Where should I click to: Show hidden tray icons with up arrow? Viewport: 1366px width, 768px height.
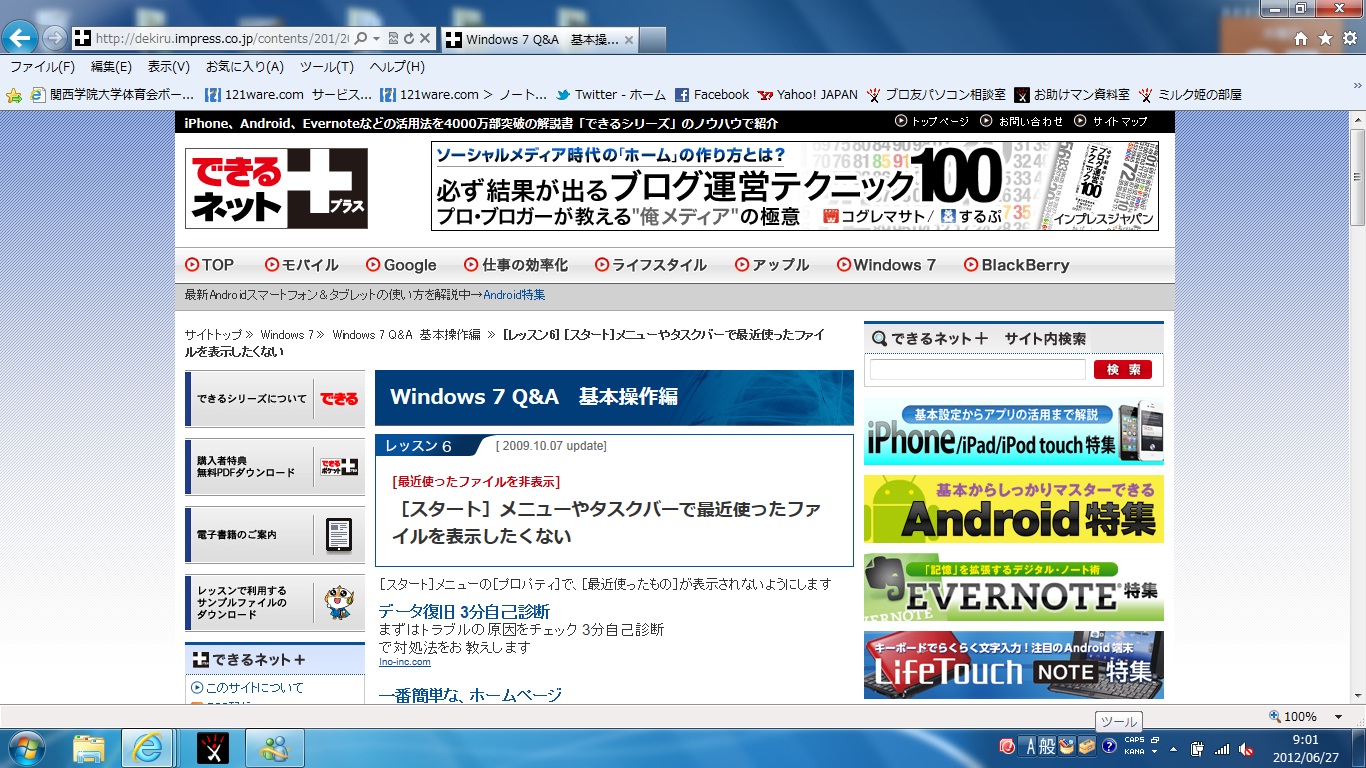coord(1173,748)
